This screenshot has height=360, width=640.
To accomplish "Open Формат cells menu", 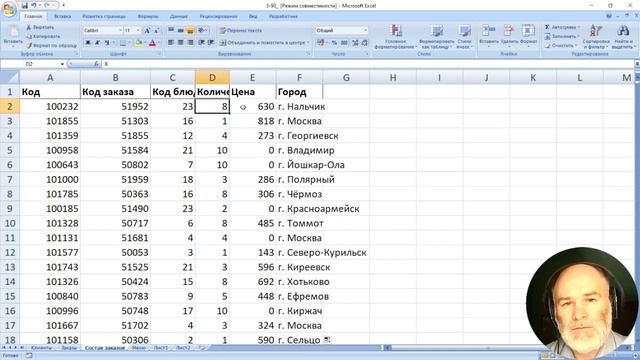I will (x=528, y=35).
